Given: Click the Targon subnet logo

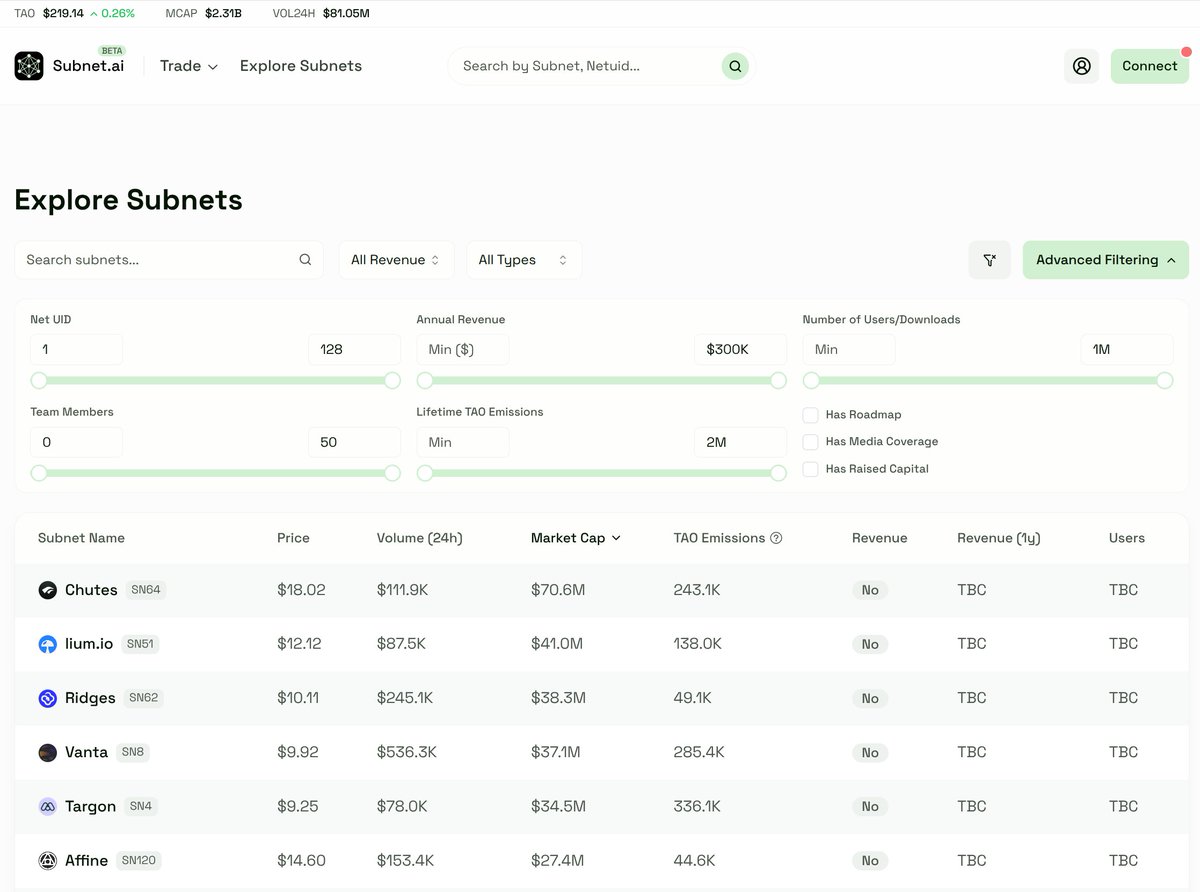Looking at the screenshot, I should pos(47,806).
